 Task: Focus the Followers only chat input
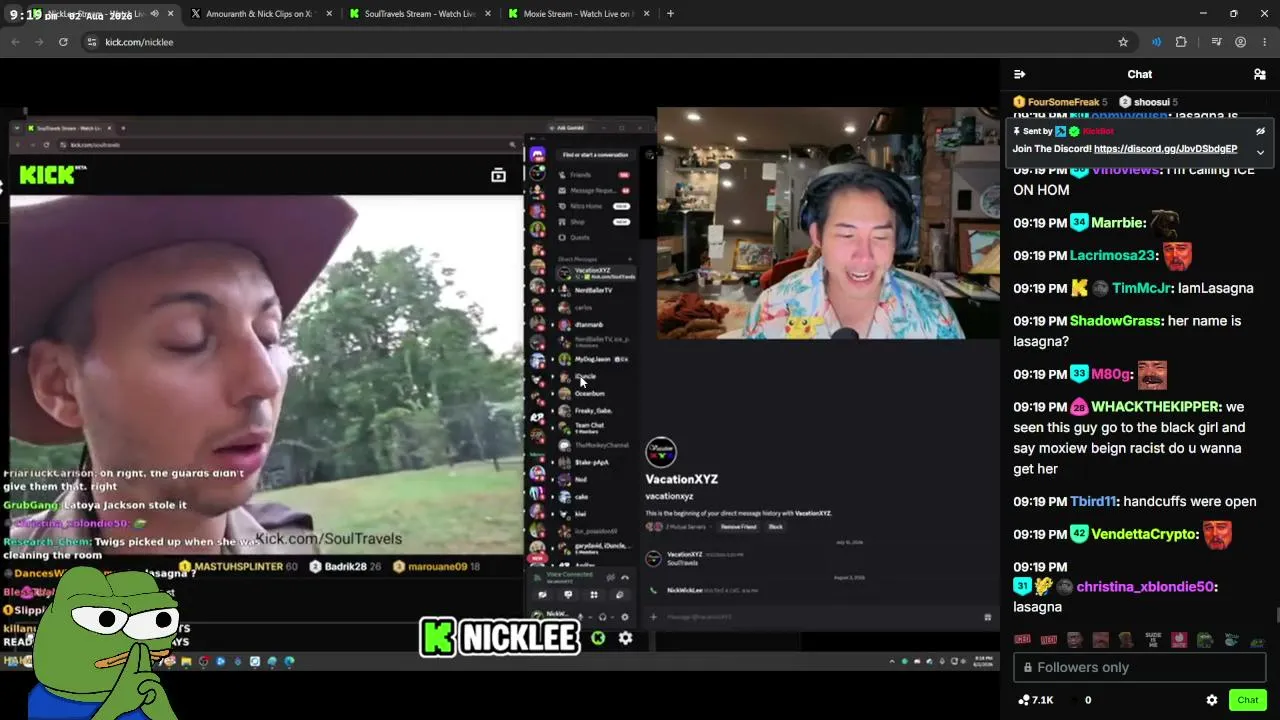click(x=1139, y=667)
